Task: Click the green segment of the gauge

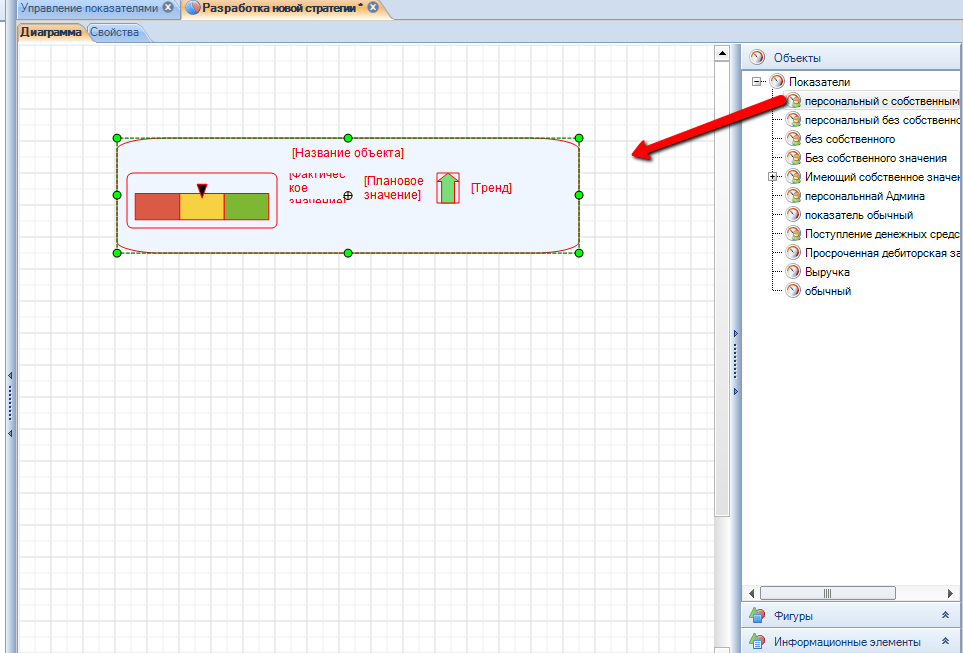Action: tap(246, 206)
